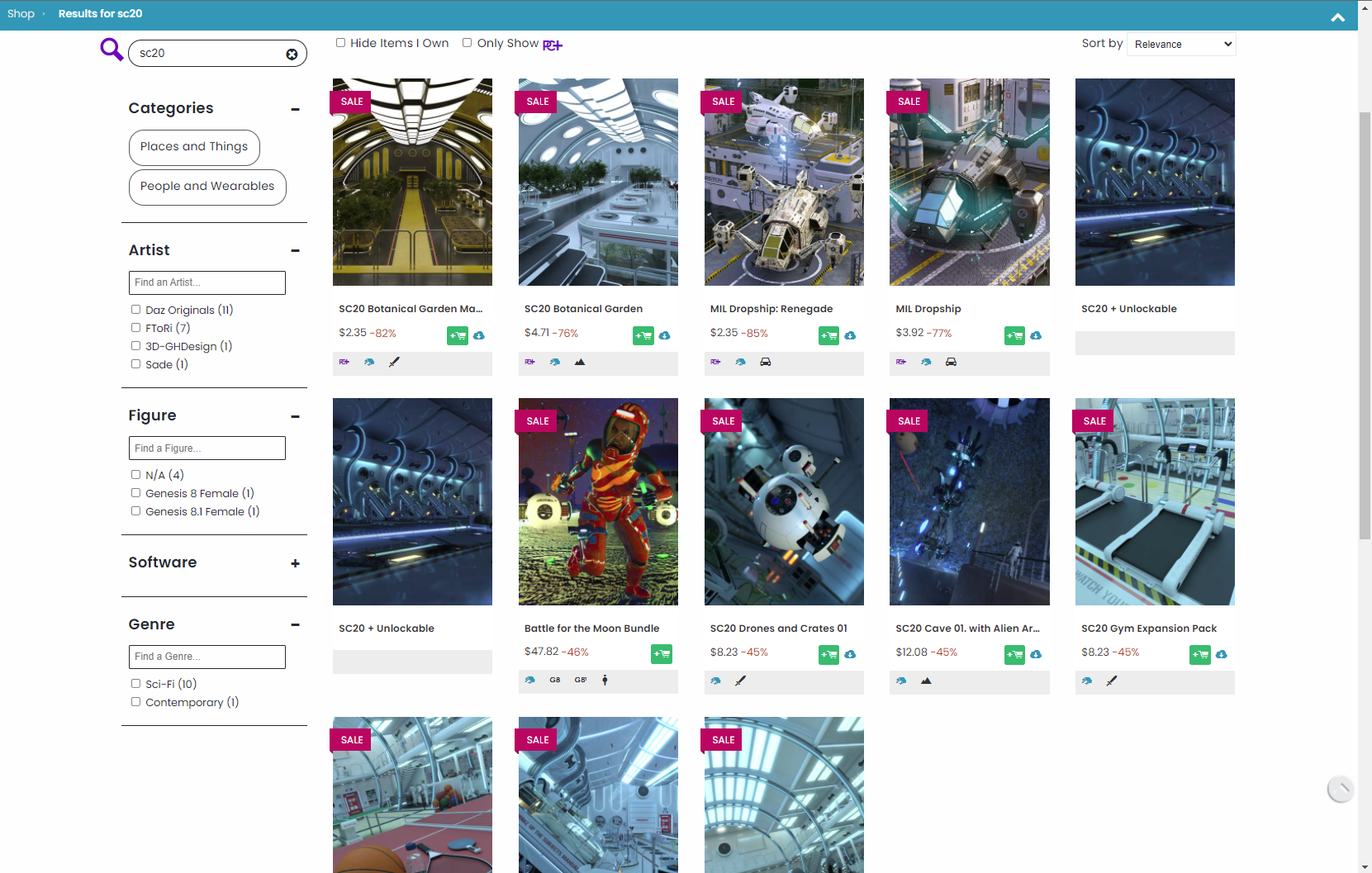Open the MIL Dropship: Renegade product title

coord(771,309)
